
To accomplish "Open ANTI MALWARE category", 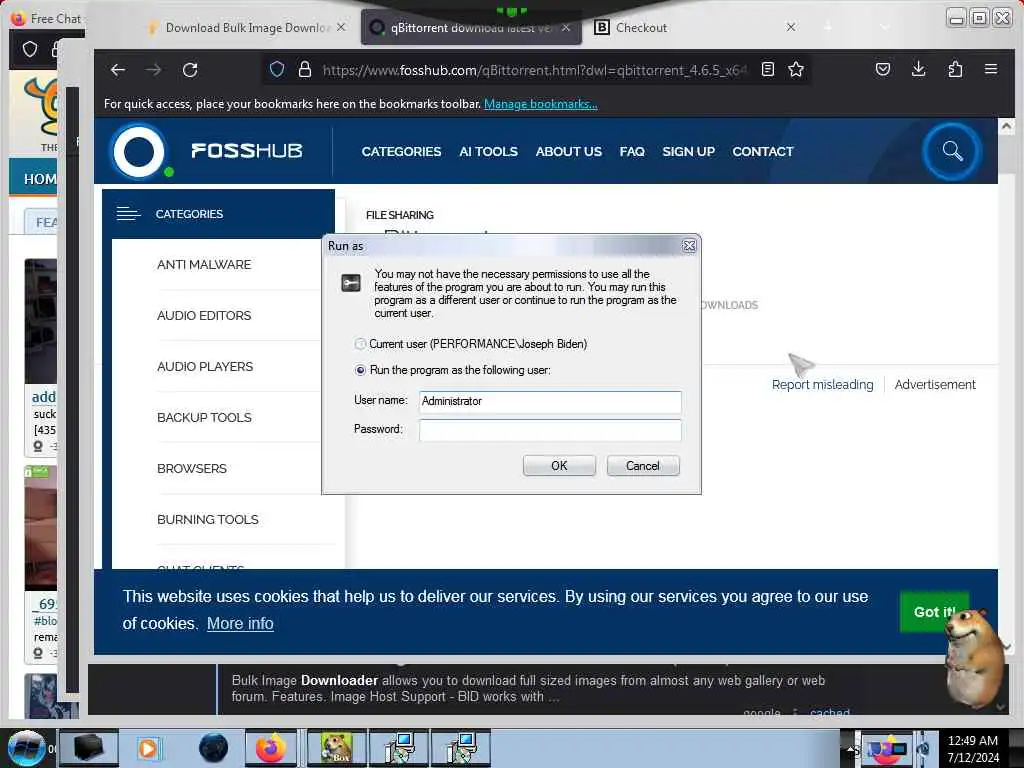I will tap(204, 264).
